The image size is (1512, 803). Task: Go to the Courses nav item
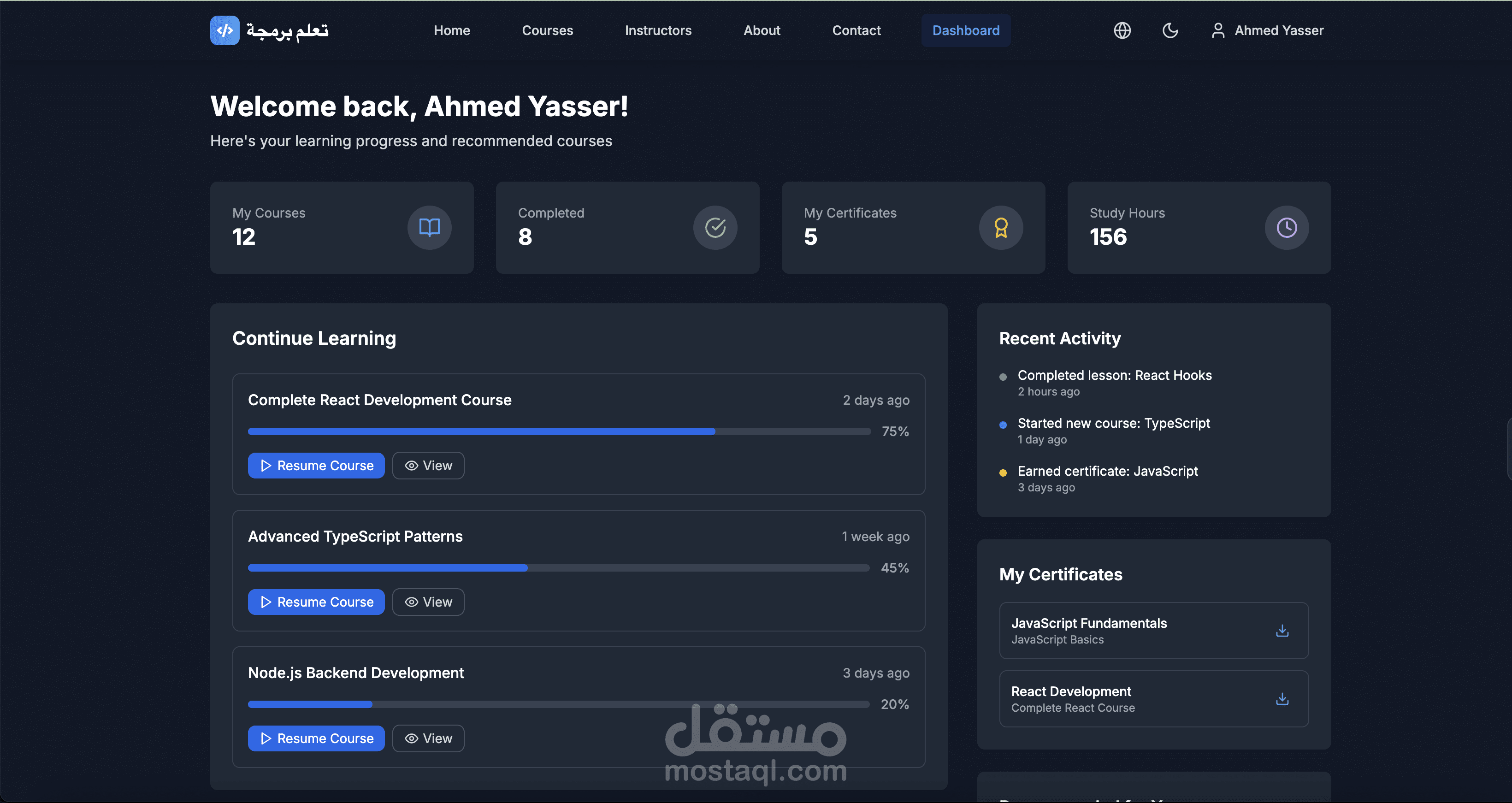(x=547, y=30)
